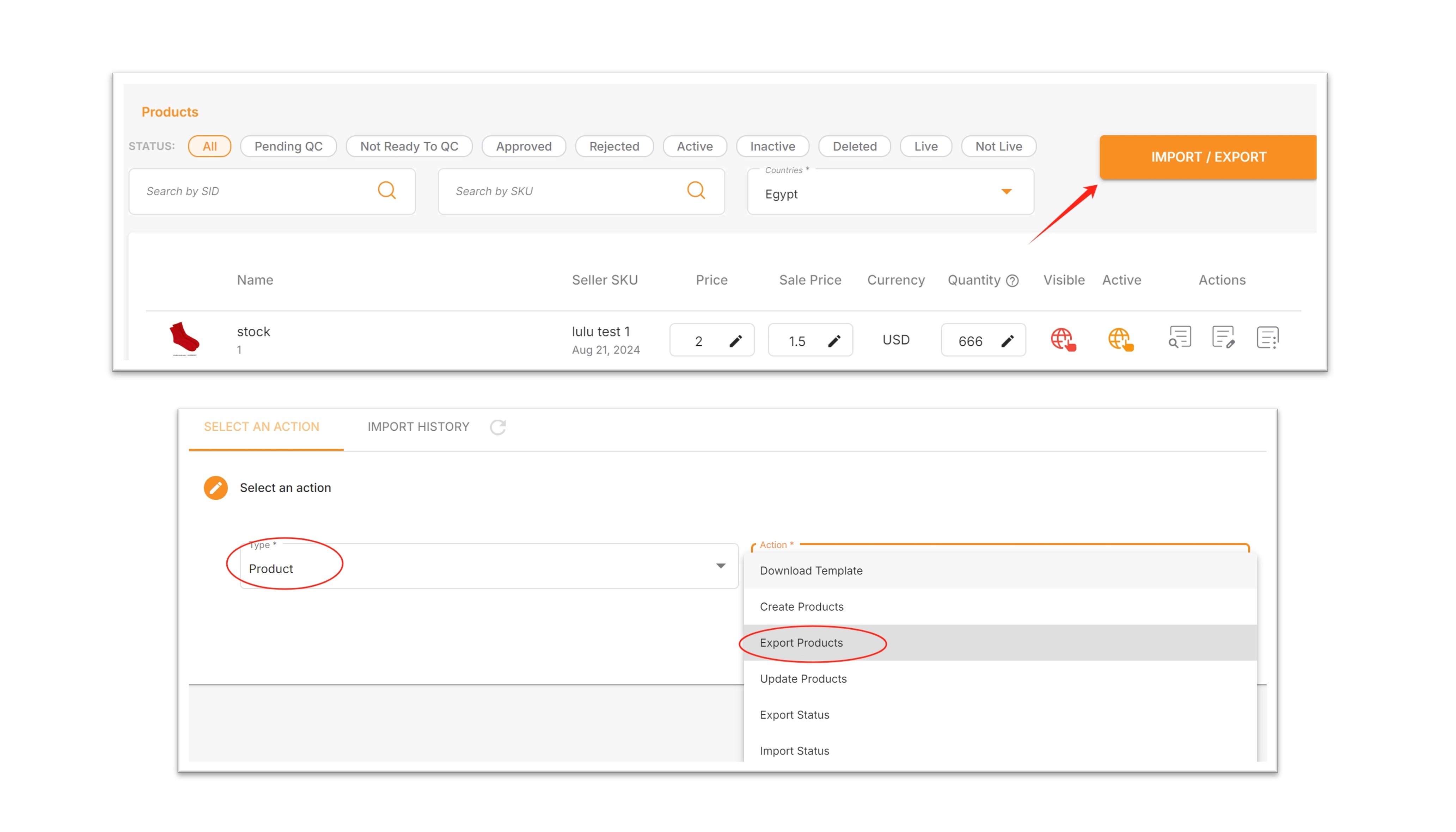The width and height of the screenshot is (1456, 832).
Task: Choose Create Products from Action menu
Action: [1000, 606]
